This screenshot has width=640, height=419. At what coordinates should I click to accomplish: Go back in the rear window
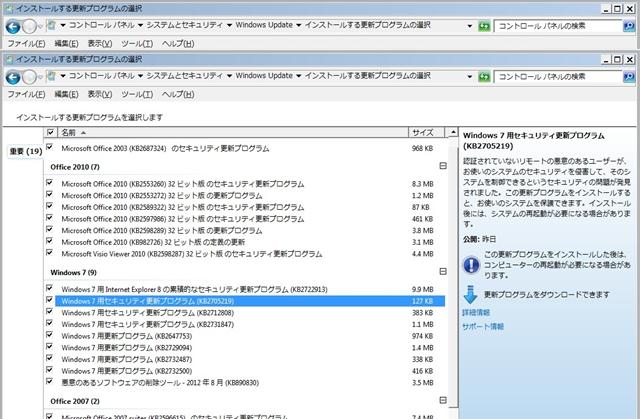pos(13,27)
